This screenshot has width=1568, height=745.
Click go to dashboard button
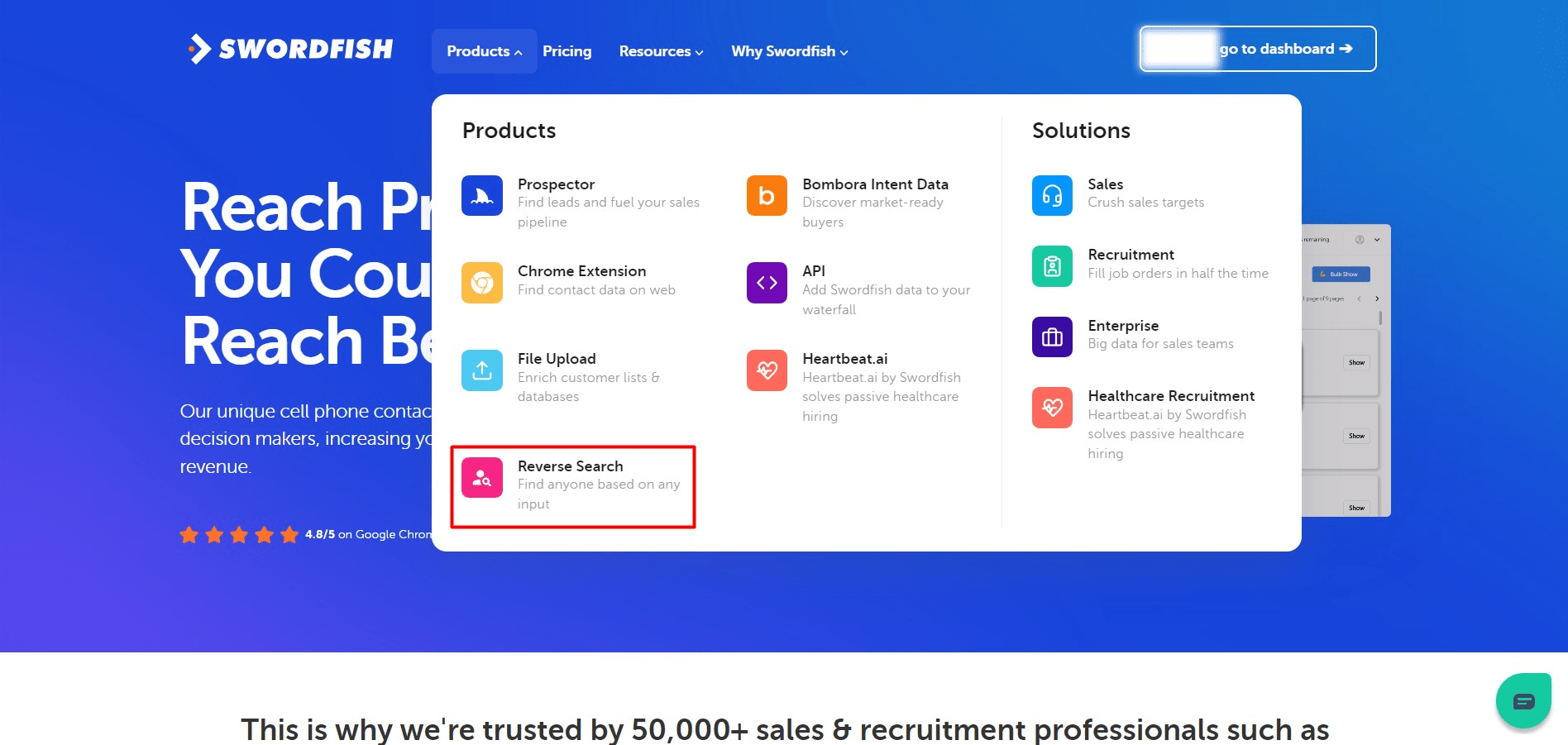(x=1258, y=49)
